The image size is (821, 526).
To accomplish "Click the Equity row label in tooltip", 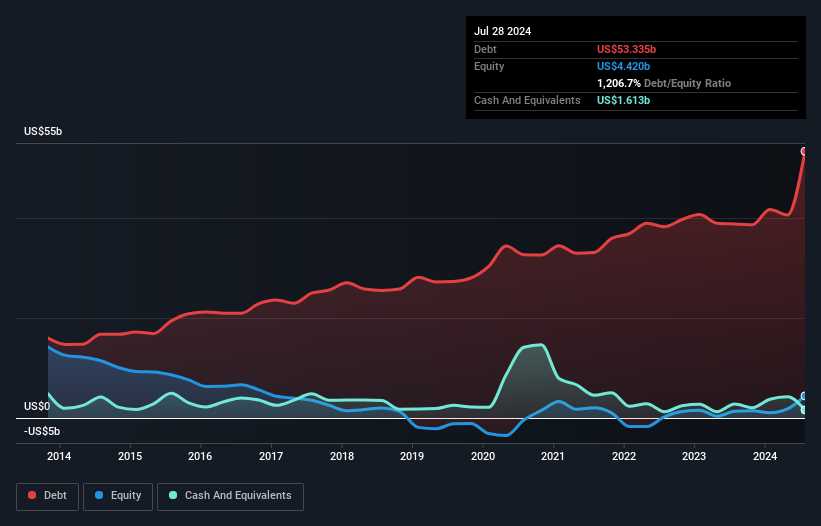I will pyautogui.click(x=489, y=66).
